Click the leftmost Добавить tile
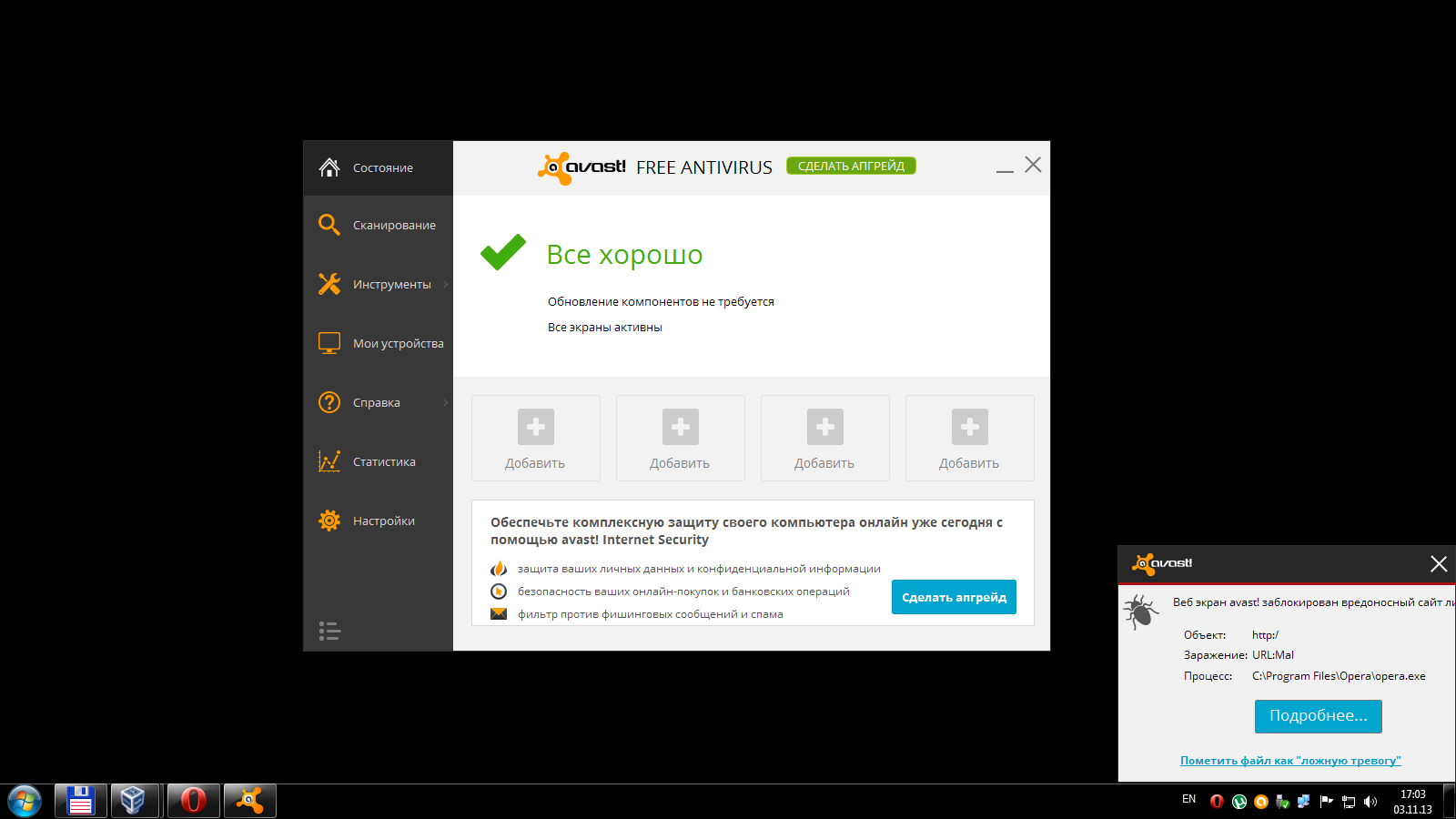 536,438
